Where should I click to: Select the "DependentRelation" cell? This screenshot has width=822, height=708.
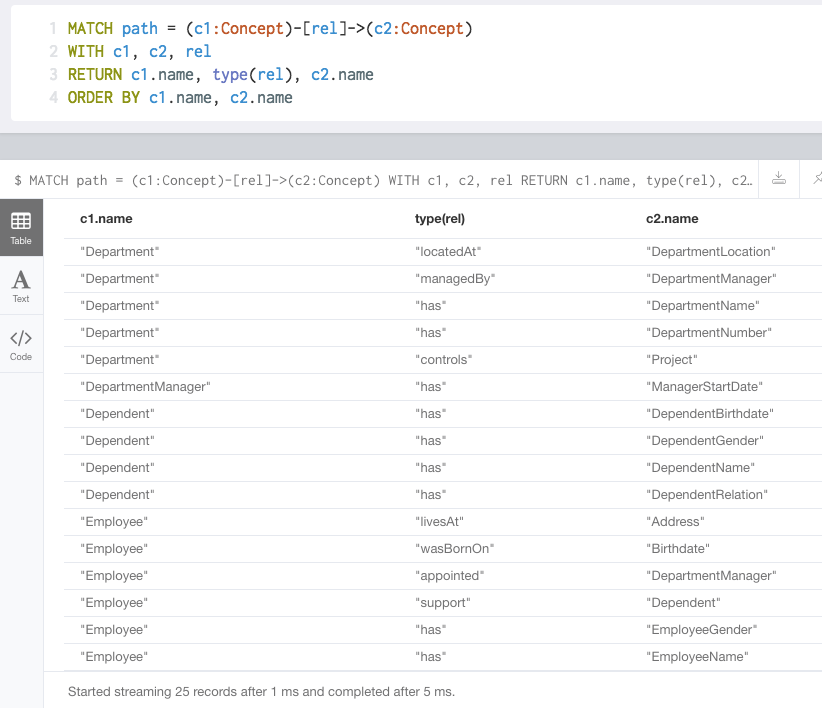click(707, 495)
